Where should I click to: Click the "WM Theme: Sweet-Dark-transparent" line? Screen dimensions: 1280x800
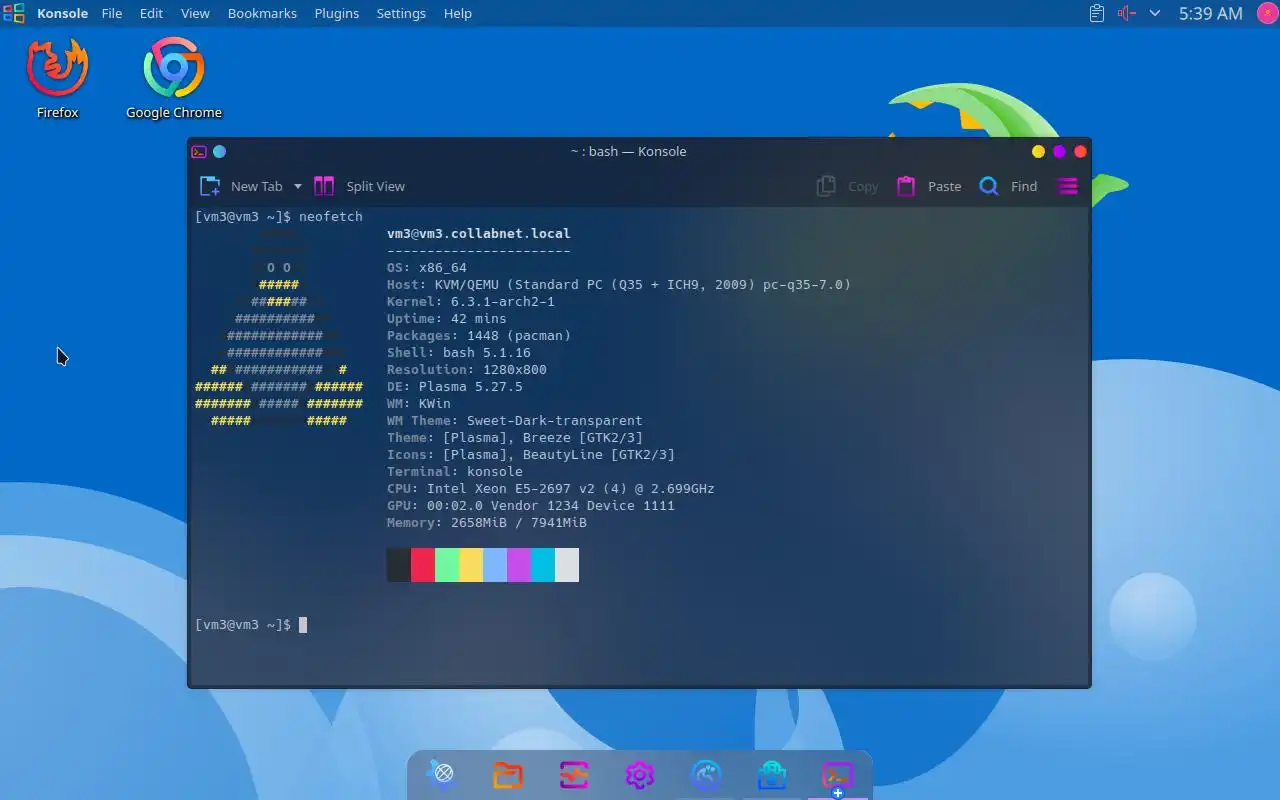pyautogui.click(x=515, y=421)
